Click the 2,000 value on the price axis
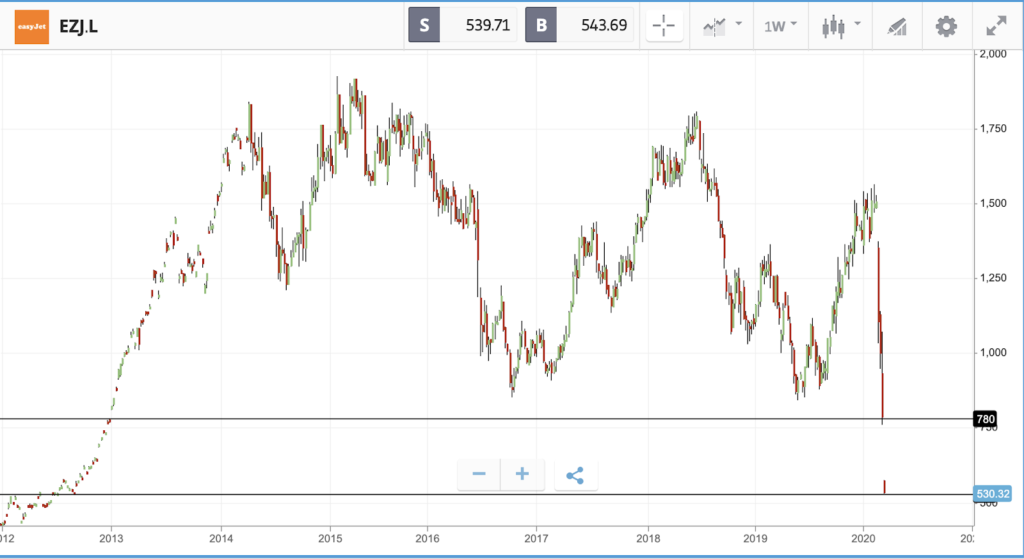This screenshot has width=1024, height=559. [x=995, y=53]
